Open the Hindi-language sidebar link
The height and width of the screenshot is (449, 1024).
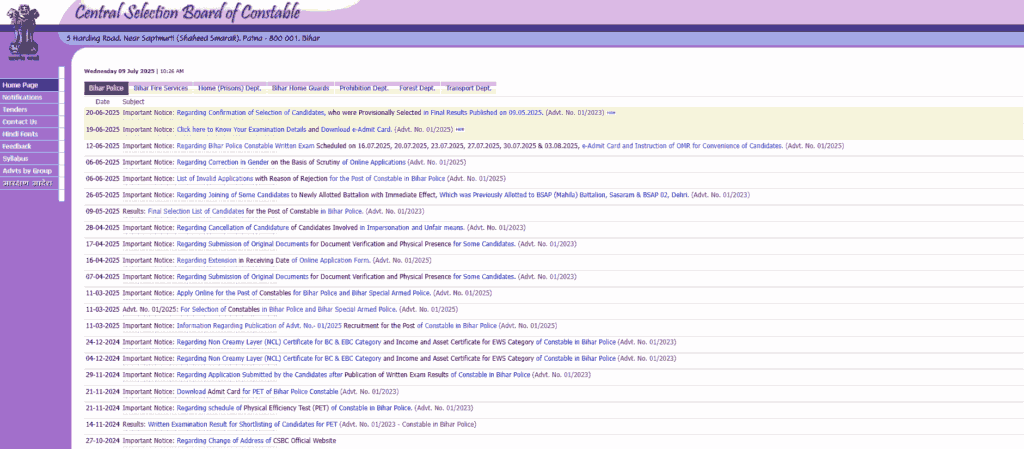[x=29, y=183]
